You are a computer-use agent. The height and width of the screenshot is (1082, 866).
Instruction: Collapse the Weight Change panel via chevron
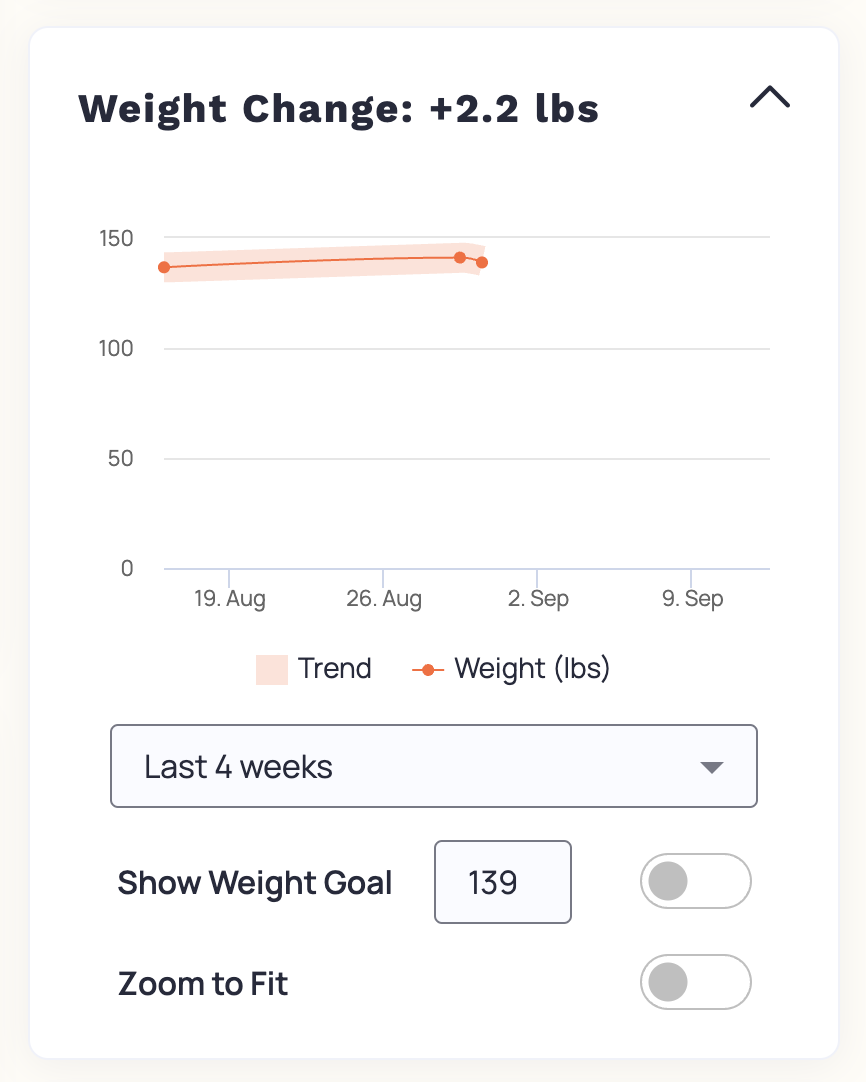point(769,97)
